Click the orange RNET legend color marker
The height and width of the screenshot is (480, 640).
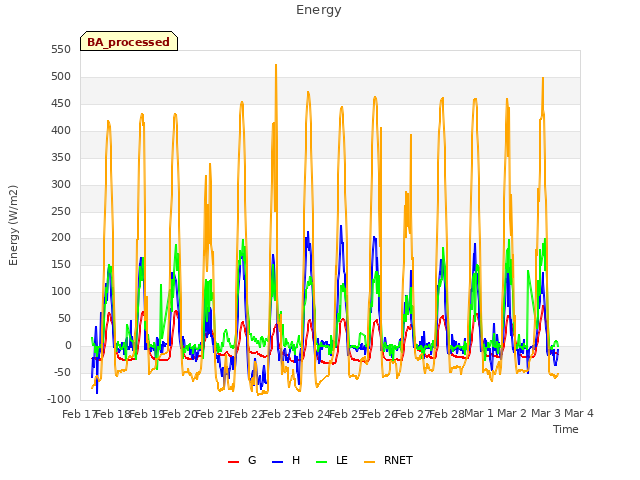[369, 462]
